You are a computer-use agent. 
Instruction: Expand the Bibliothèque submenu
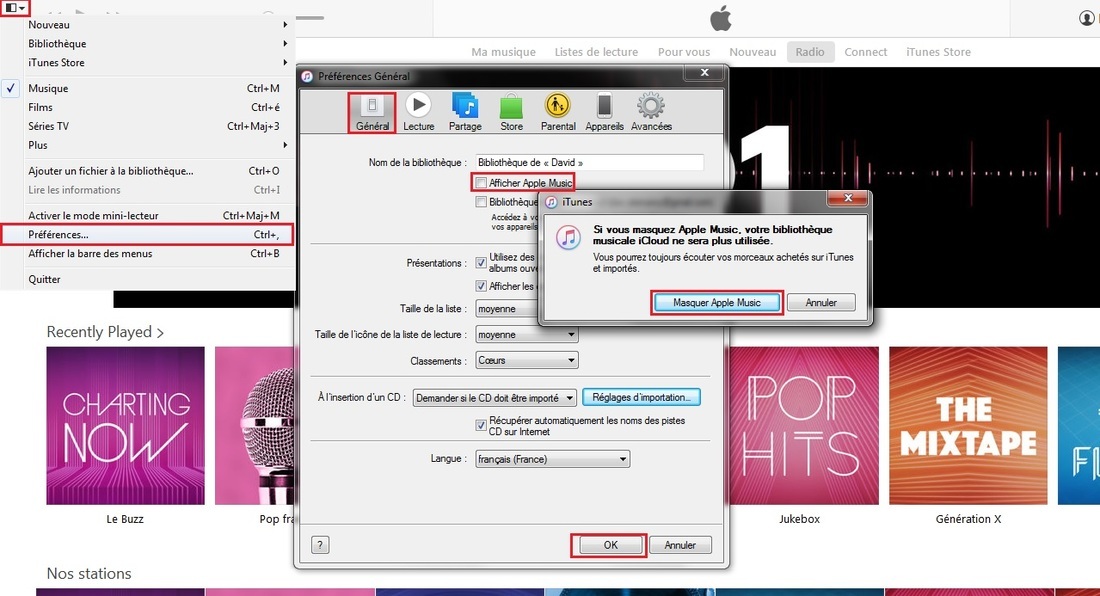[147, 43]
